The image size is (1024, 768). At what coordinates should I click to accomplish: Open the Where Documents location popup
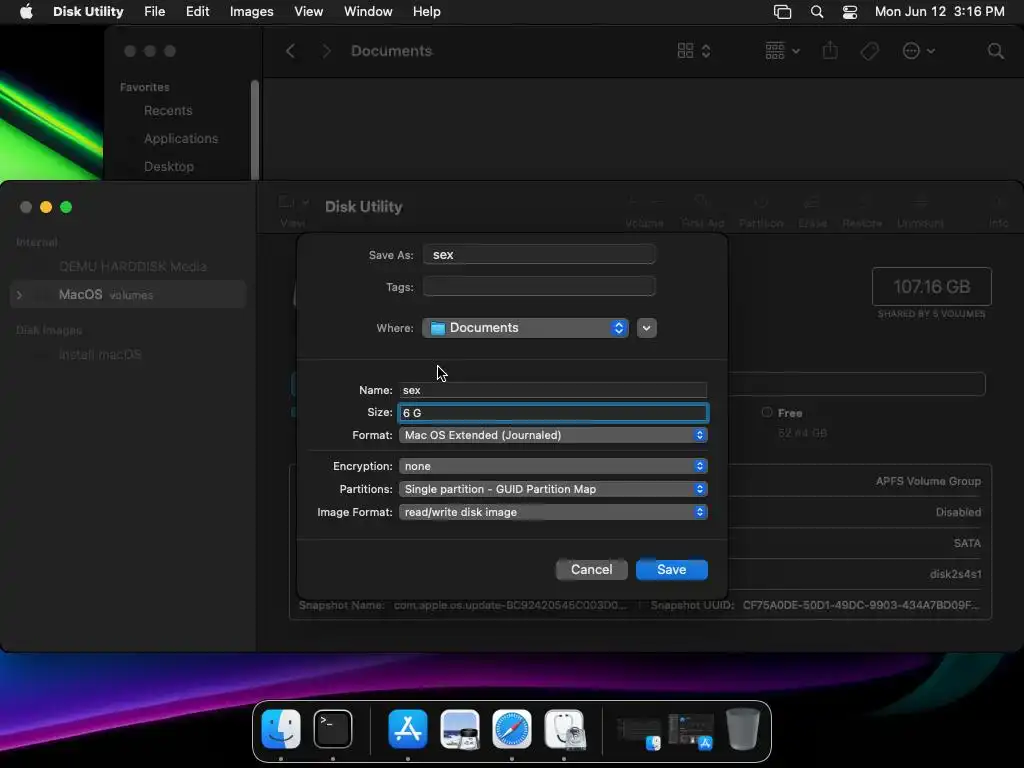point(525,328)
